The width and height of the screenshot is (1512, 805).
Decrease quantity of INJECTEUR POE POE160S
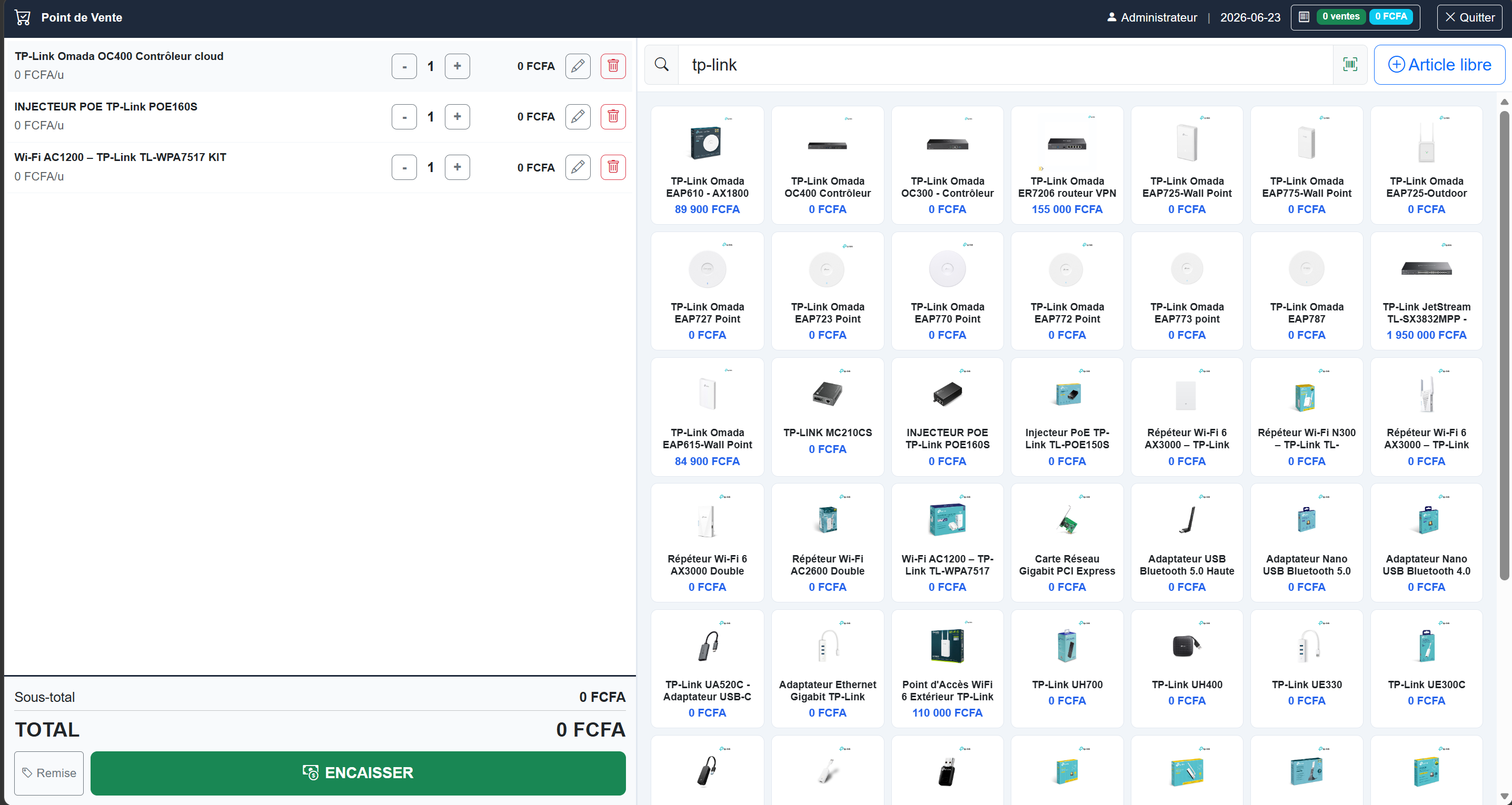tap(404, 116)
